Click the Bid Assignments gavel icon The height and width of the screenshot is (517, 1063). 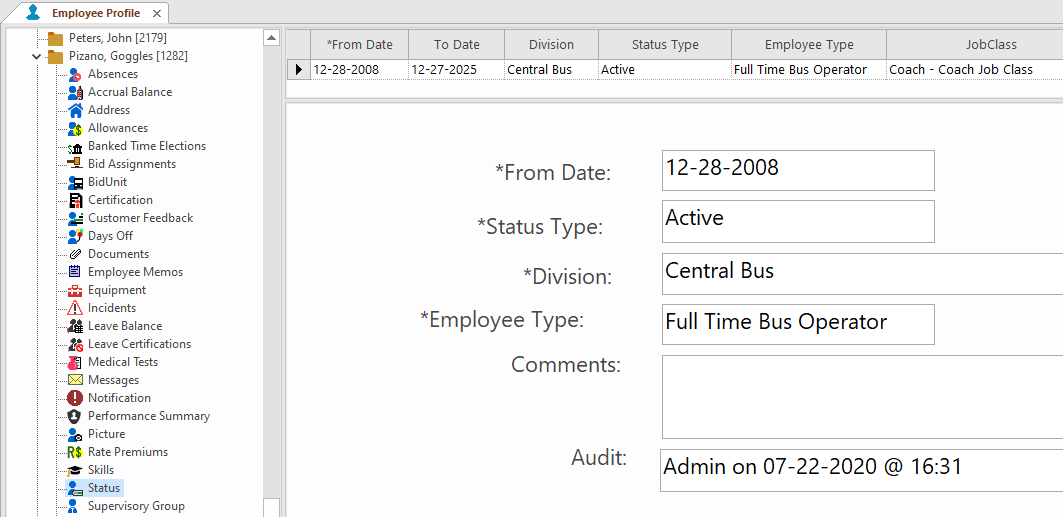(x=75, y=164)
